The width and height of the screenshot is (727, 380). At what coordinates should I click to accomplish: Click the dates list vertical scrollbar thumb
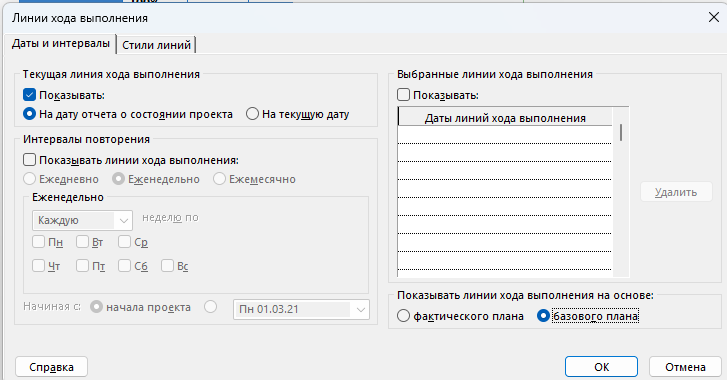pyautogui.click(x=621, y=133)
